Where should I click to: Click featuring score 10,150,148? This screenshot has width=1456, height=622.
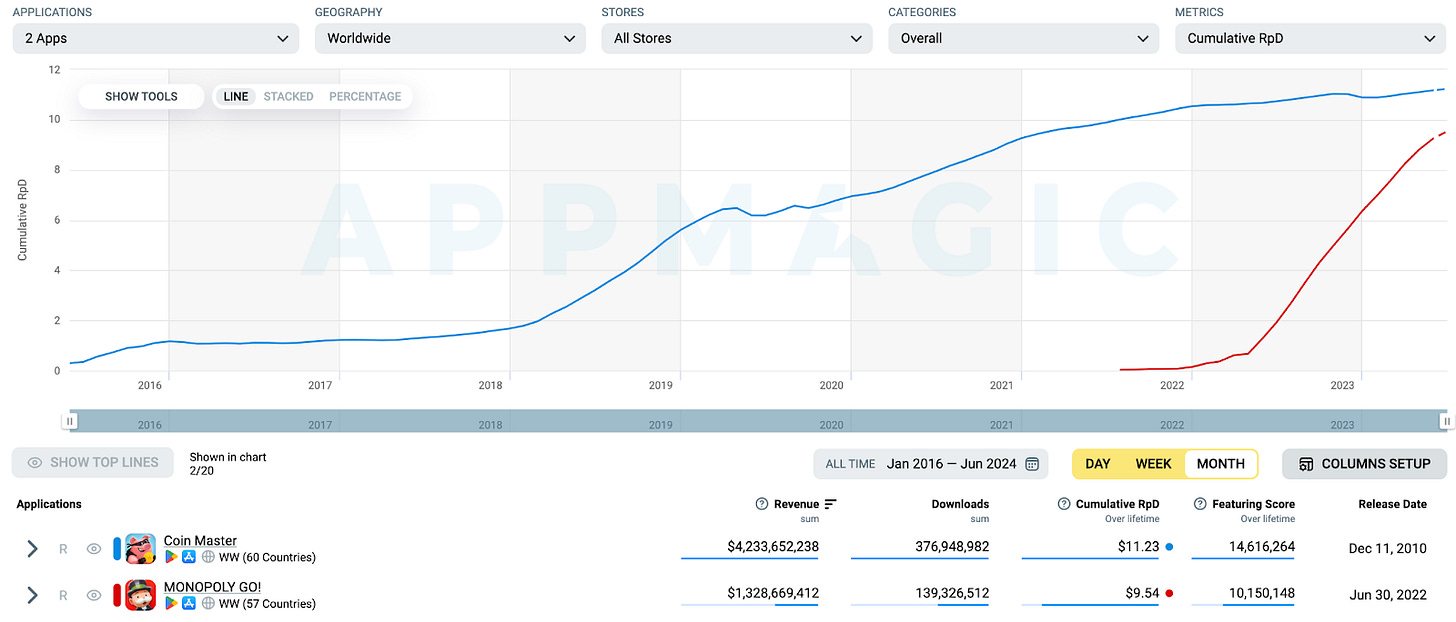(1262, 593)
